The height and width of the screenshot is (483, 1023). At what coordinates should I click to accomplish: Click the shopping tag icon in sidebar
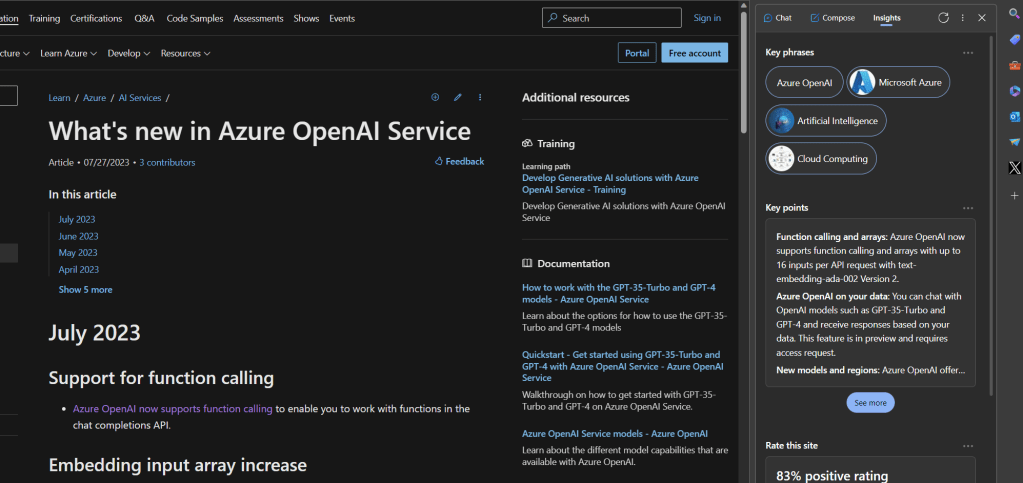coord(1014,39)
